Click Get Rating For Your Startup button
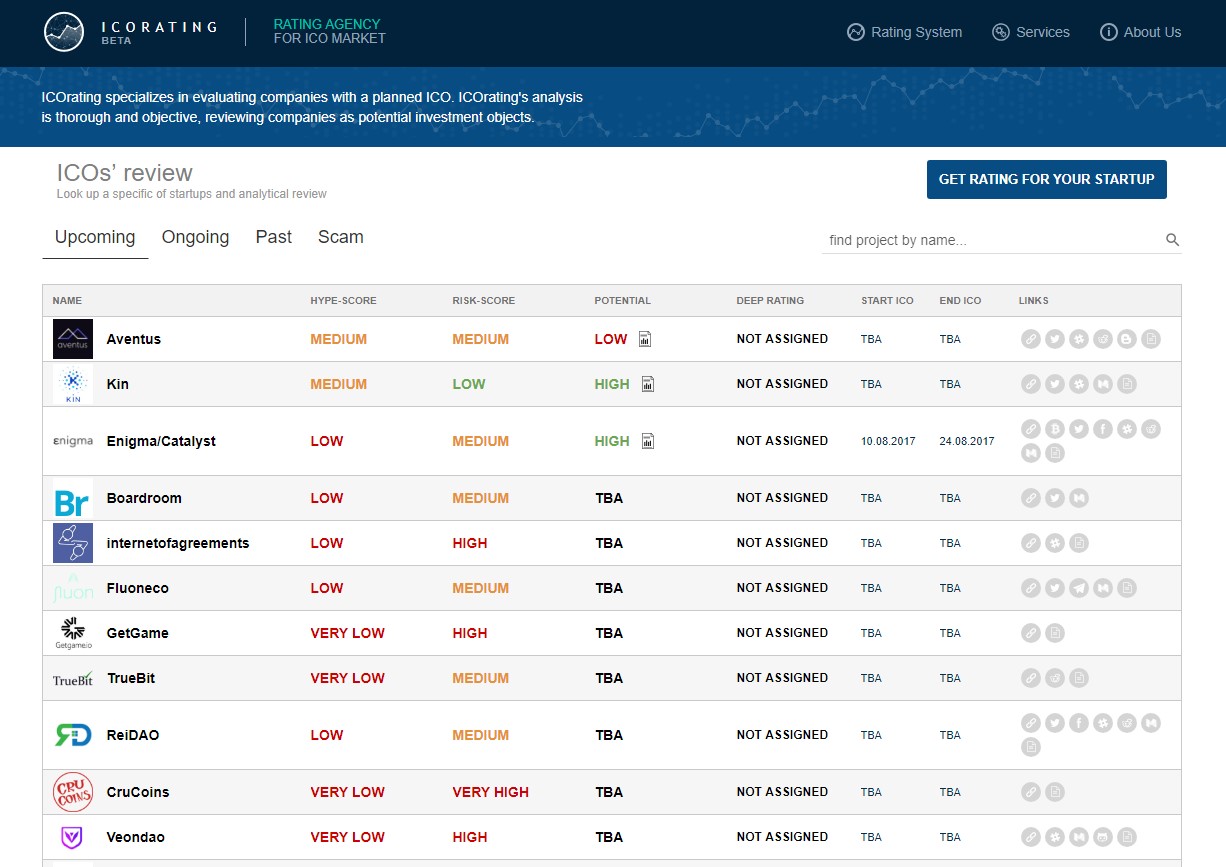1226x867 pixels. tap(1046, 179)
